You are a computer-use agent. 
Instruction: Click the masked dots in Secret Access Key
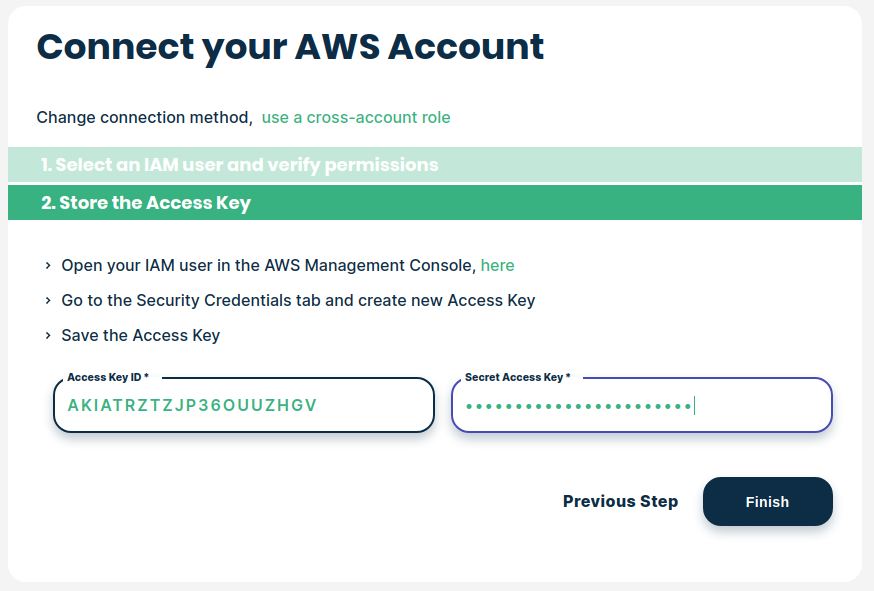coord(579,405)
